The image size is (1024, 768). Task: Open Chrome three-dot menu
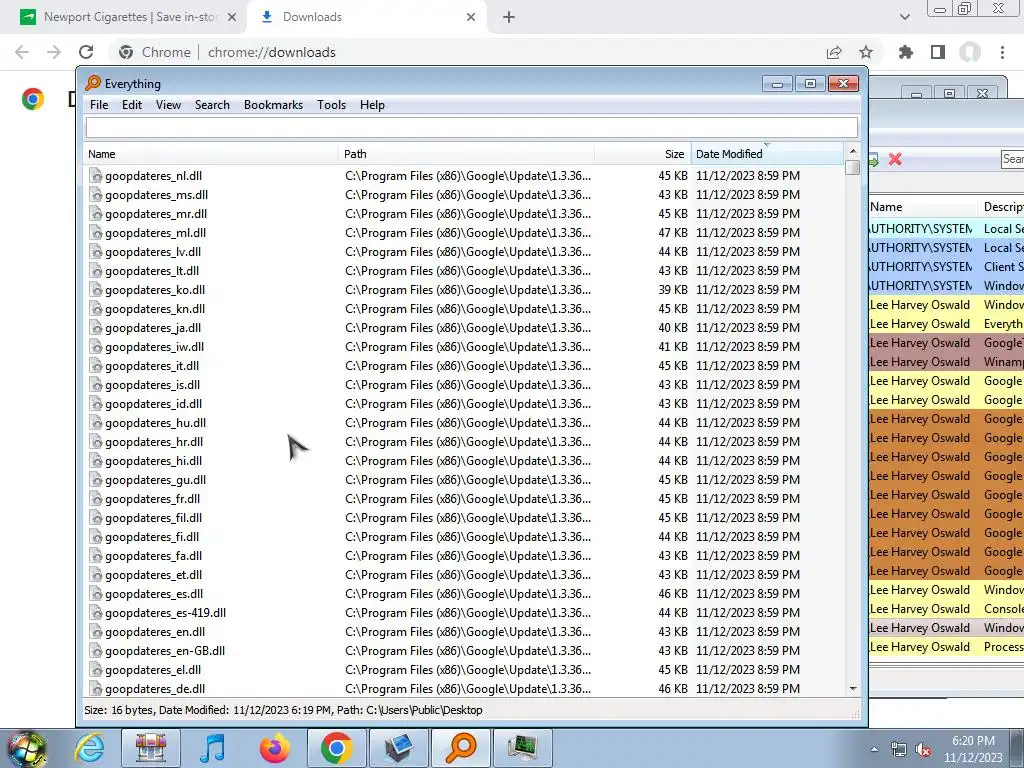(1002, 52)
